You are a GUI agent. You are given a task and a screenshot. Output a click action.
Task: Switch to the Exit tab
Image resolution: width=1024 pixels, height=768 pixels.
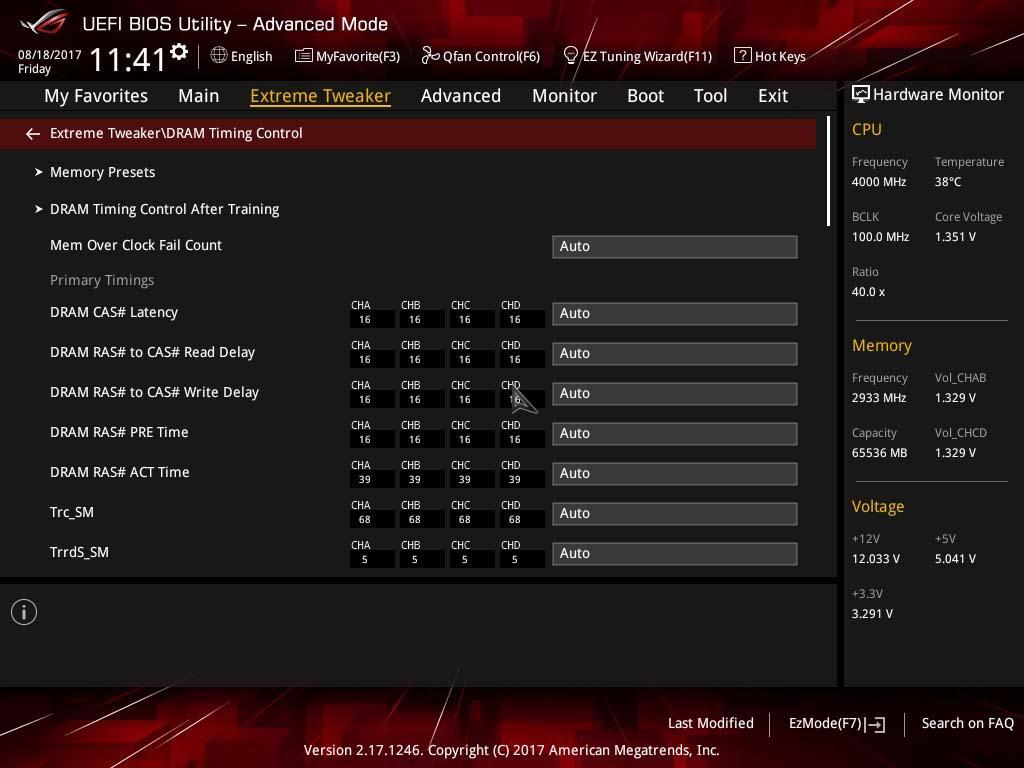pyautogui.click(x=773, y=96)
